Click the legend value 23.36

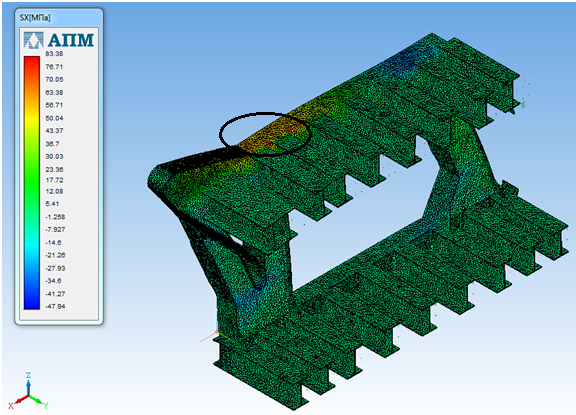tap(54, 169)
